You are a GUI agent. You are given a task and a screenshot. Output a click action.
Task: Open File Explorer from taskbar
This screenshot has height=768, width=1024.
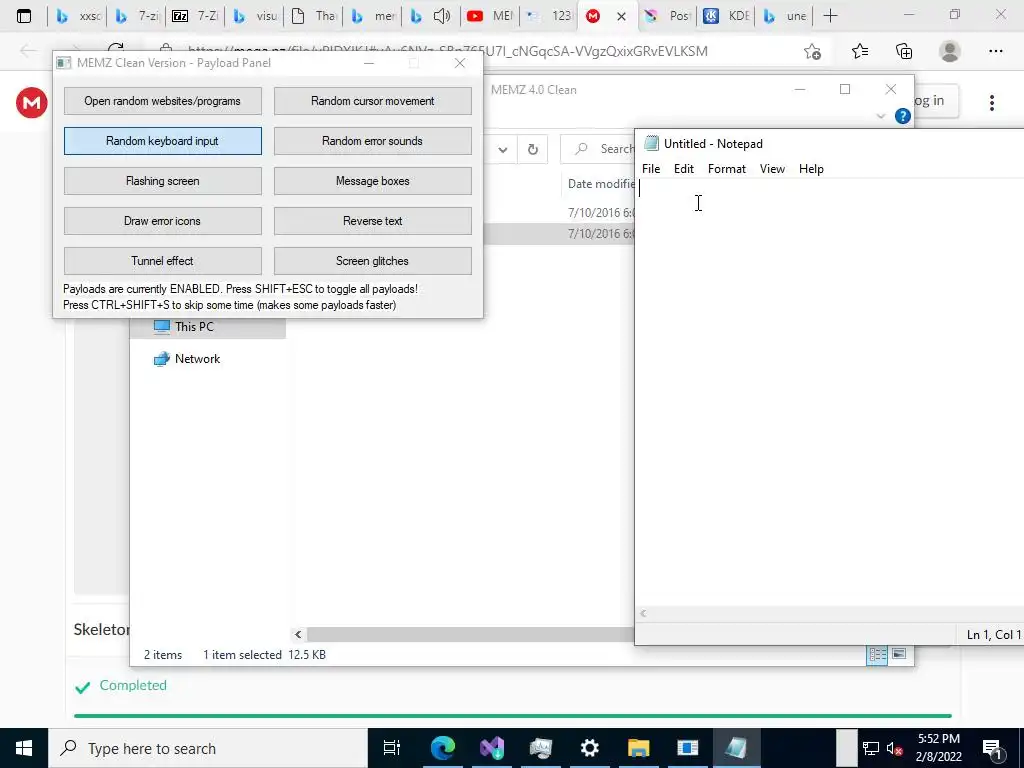(x=638, y=748)
